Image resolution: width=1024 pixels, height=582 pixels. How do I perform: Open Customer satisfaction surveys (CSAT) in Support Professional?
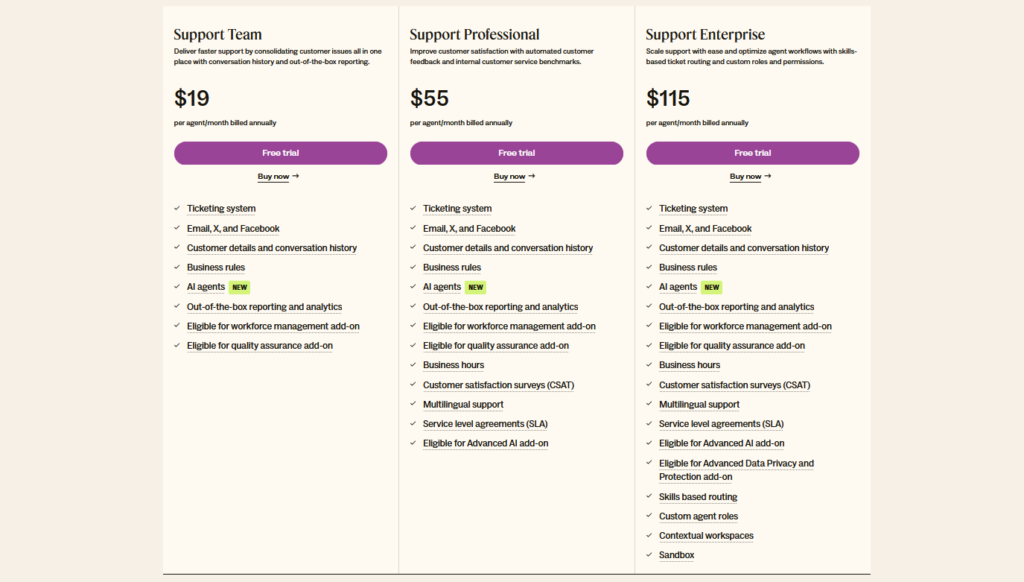pos(498,385)
